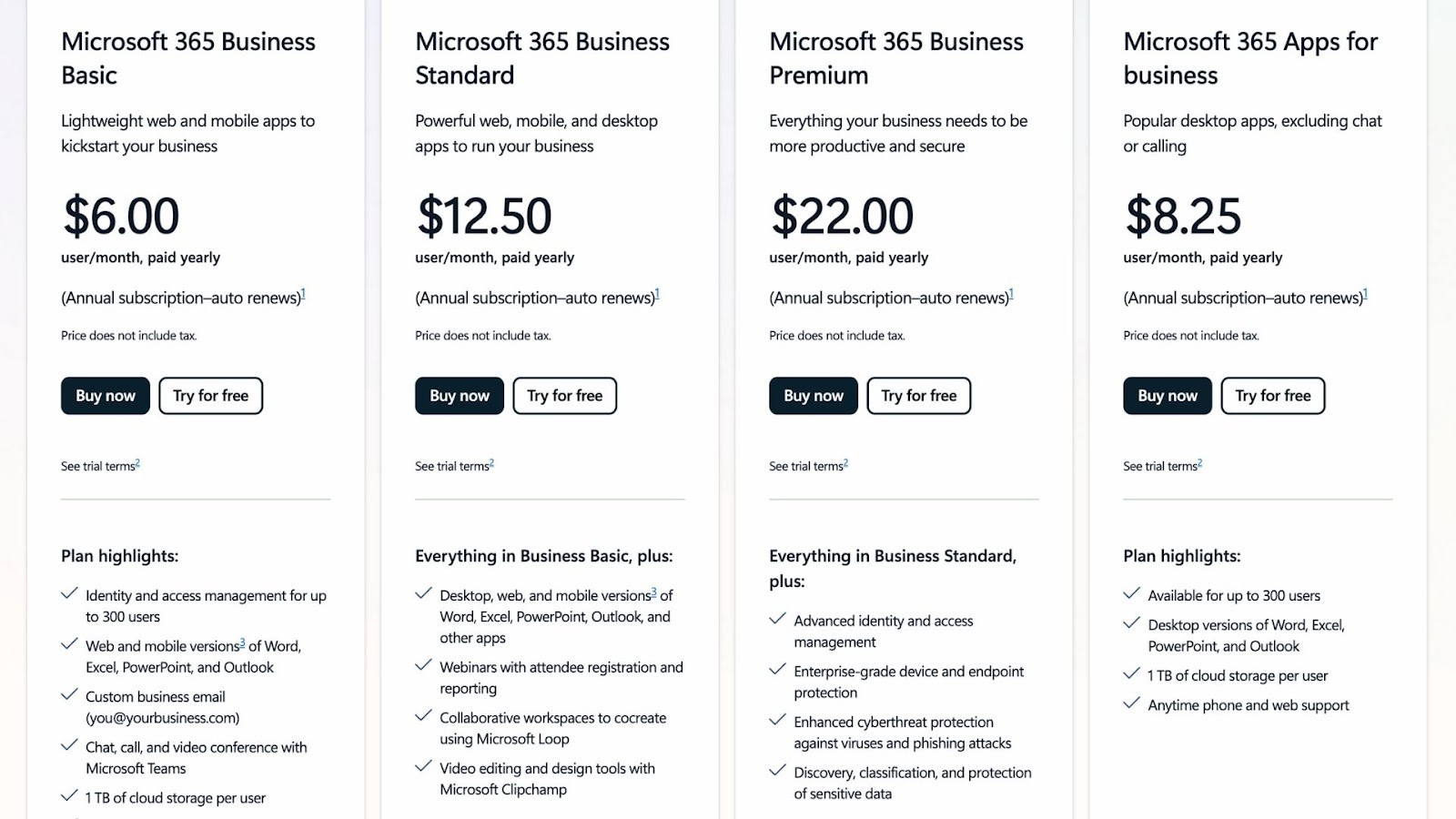Click footnote 1 next to Apps for business auto-renews text
The width and height of the screenshot is (1456, 819).
coord(1365,292)
